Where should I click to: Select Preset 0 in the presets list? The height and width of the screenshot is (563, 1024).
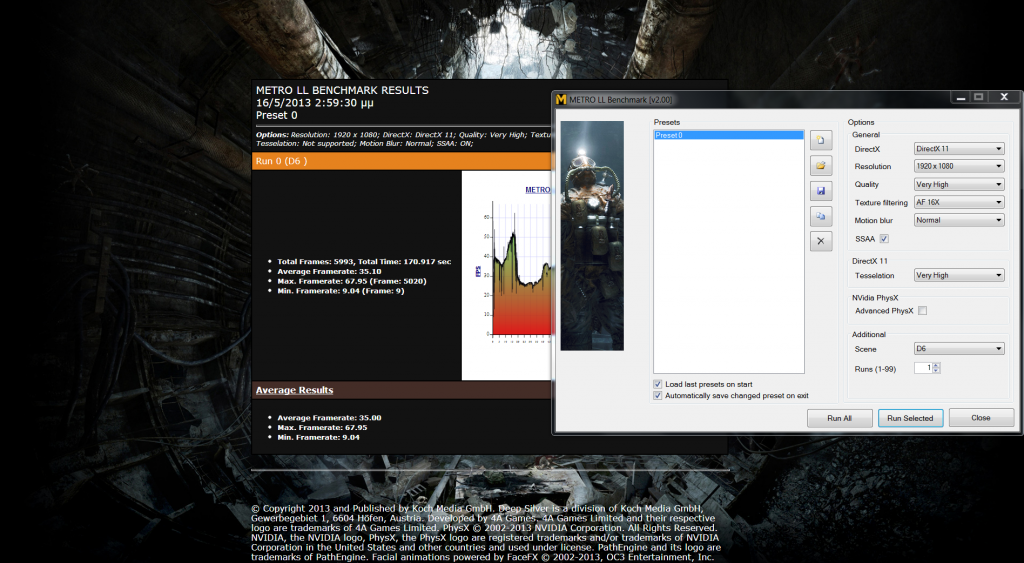[728, 135]
